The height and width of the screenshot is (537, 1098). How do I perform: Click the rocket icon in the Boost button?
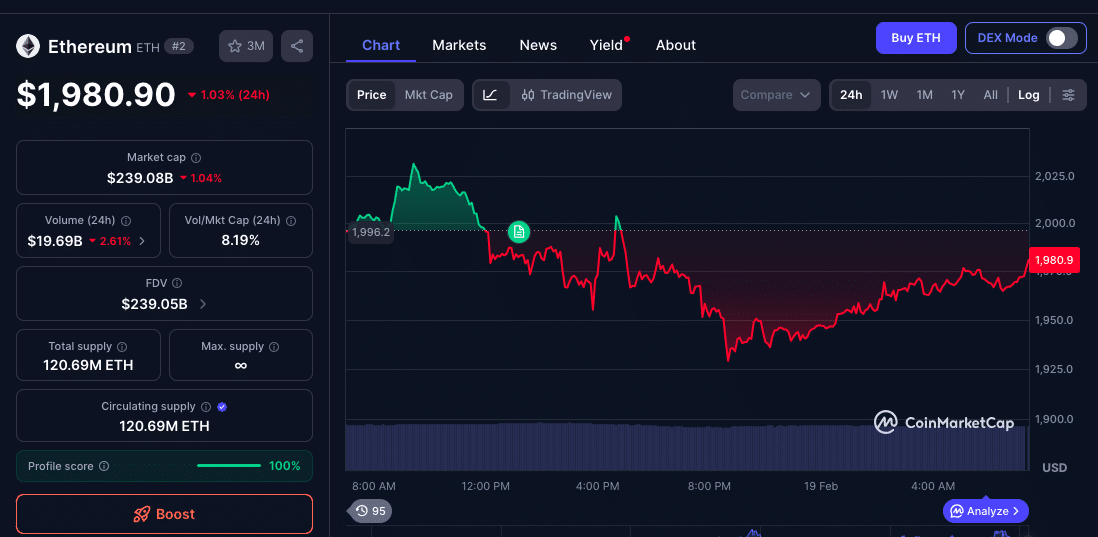(141, 514)
